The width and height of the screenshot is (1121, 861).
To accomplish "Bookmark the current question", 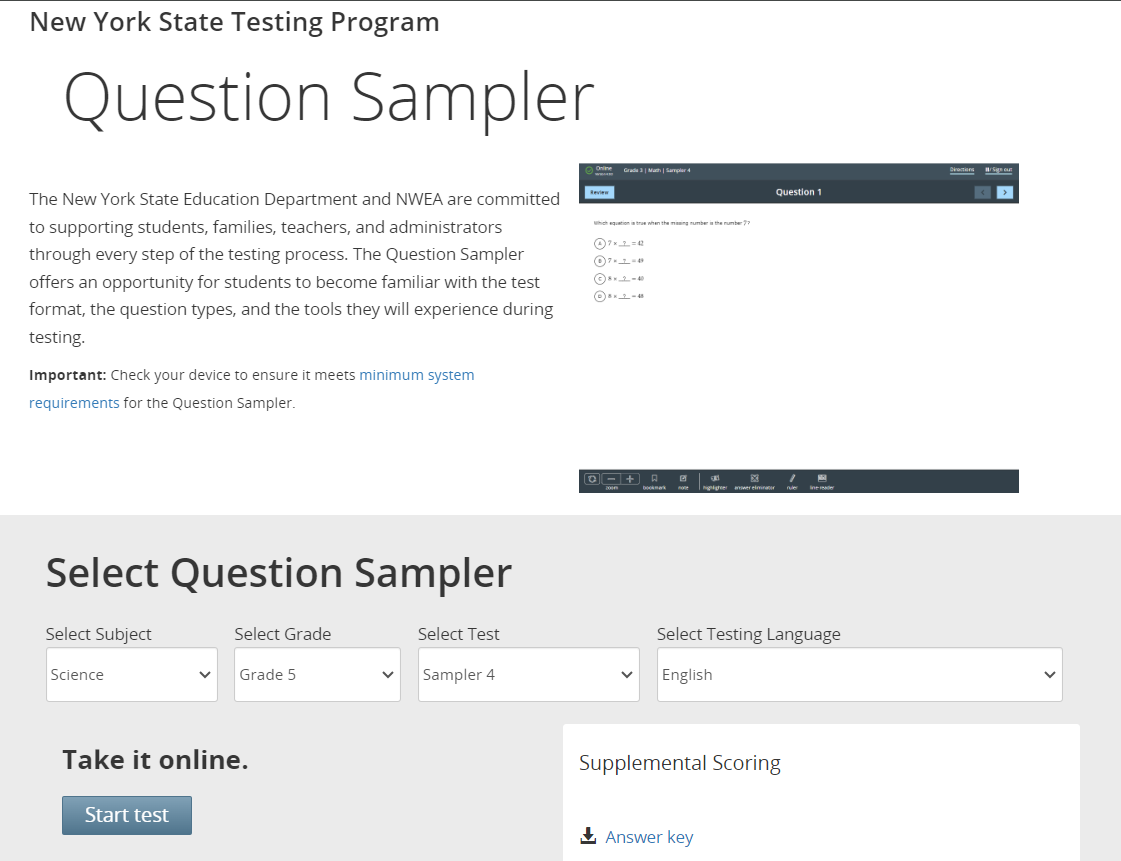I will tap(653, 479).
